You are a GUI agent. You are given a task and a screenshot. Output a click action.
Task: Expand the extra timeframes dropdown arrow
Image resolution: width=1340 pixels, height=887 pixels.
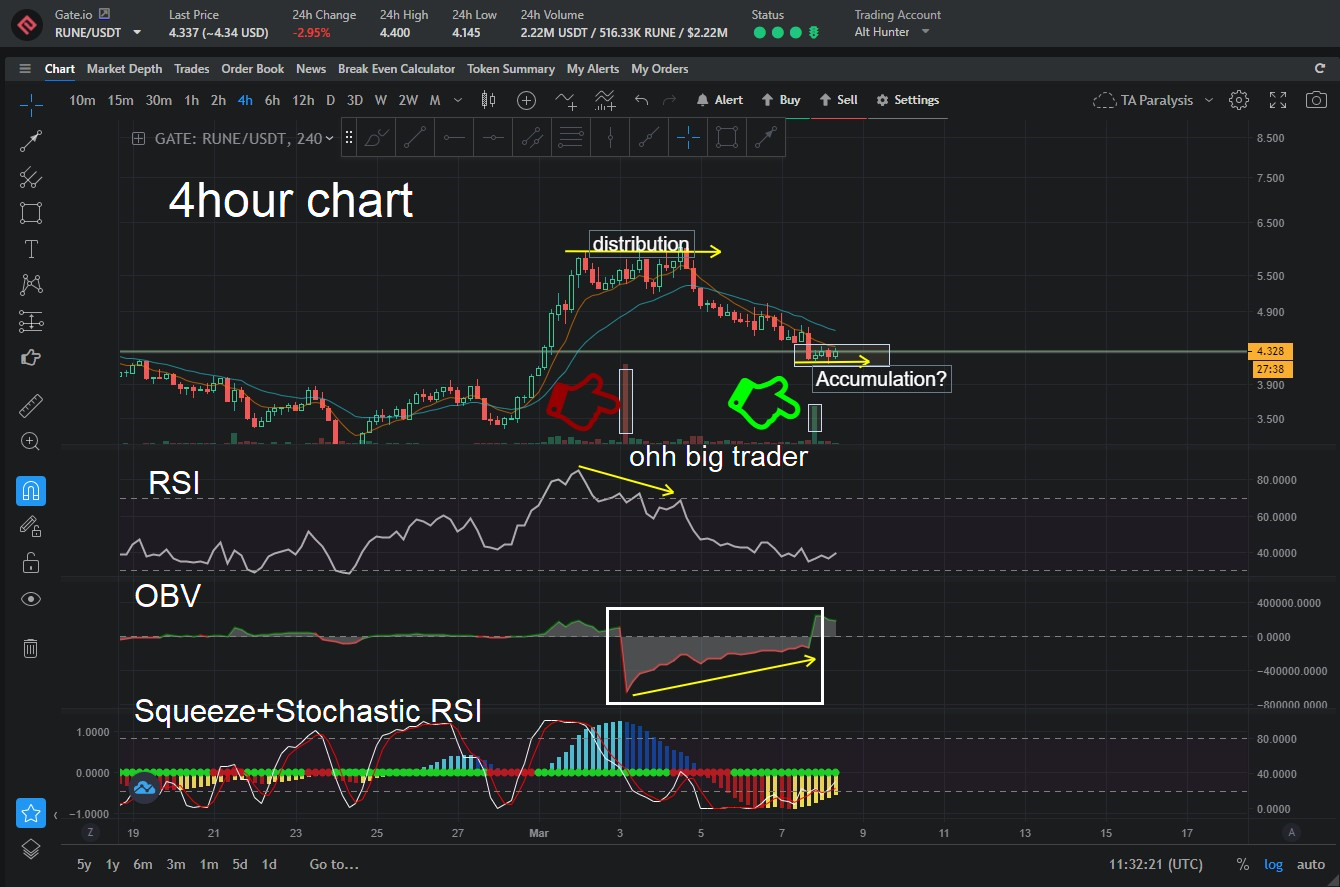tap(457, 100)
